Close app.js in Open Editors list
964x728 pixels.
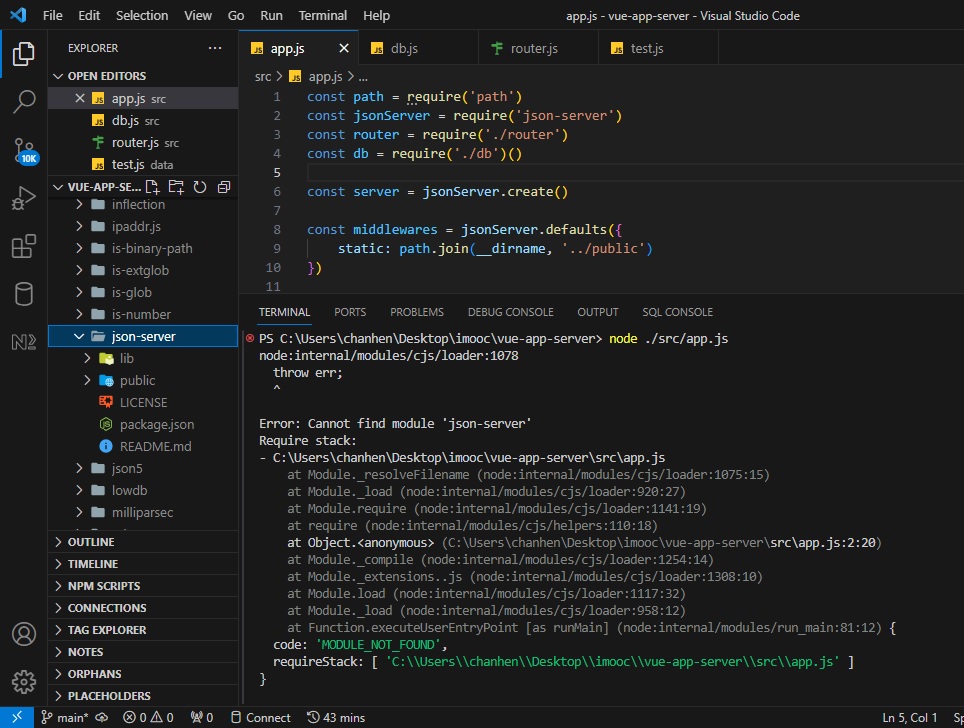tap(81, 98)
